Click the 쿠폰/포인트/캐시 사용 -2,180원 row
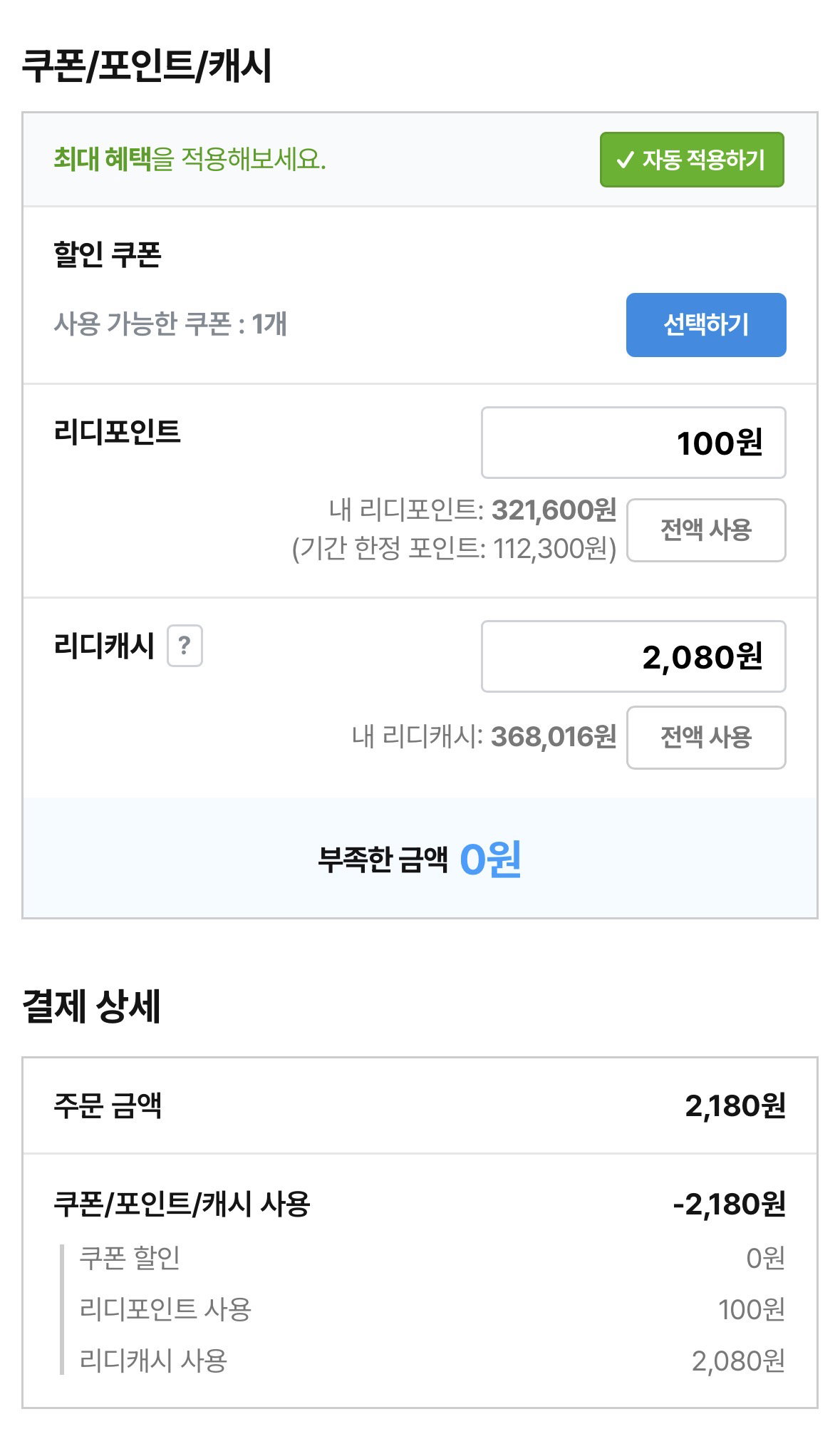The width and height of the screenshot is (840, 1429). [x=420, y=1204]
